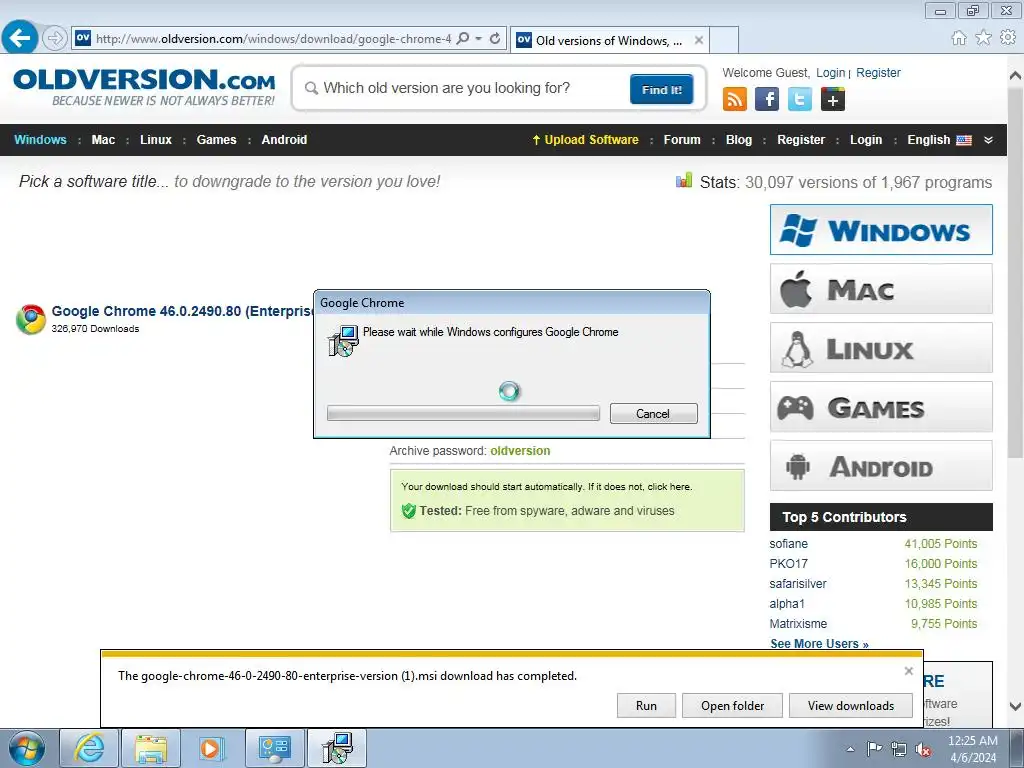The image size is (1024, 768).
Task: Open the Windows Start orb
Action: [x=27, y=748]
